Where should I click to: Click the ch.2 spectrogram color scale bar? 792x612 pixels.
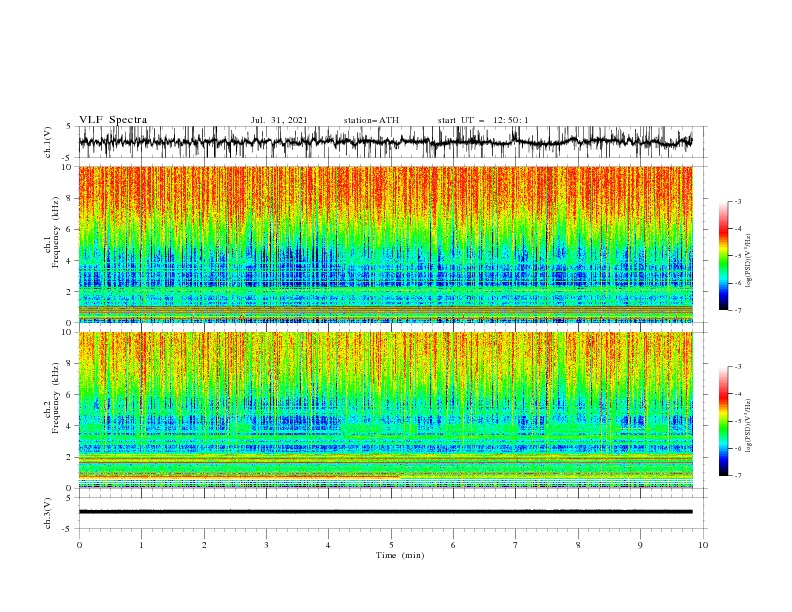pos(723,421)
